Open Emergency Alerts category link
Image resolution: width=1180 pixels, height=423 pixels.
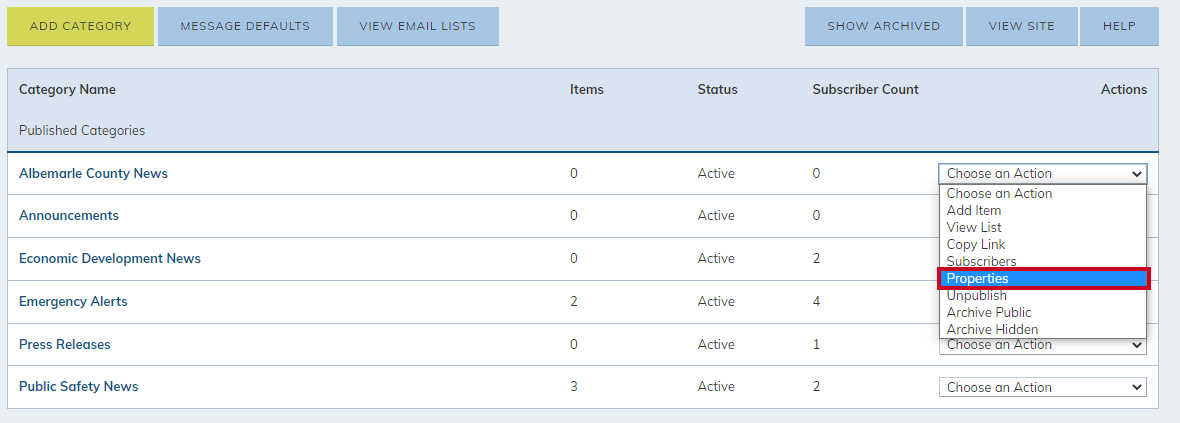(x=73, y=301)
